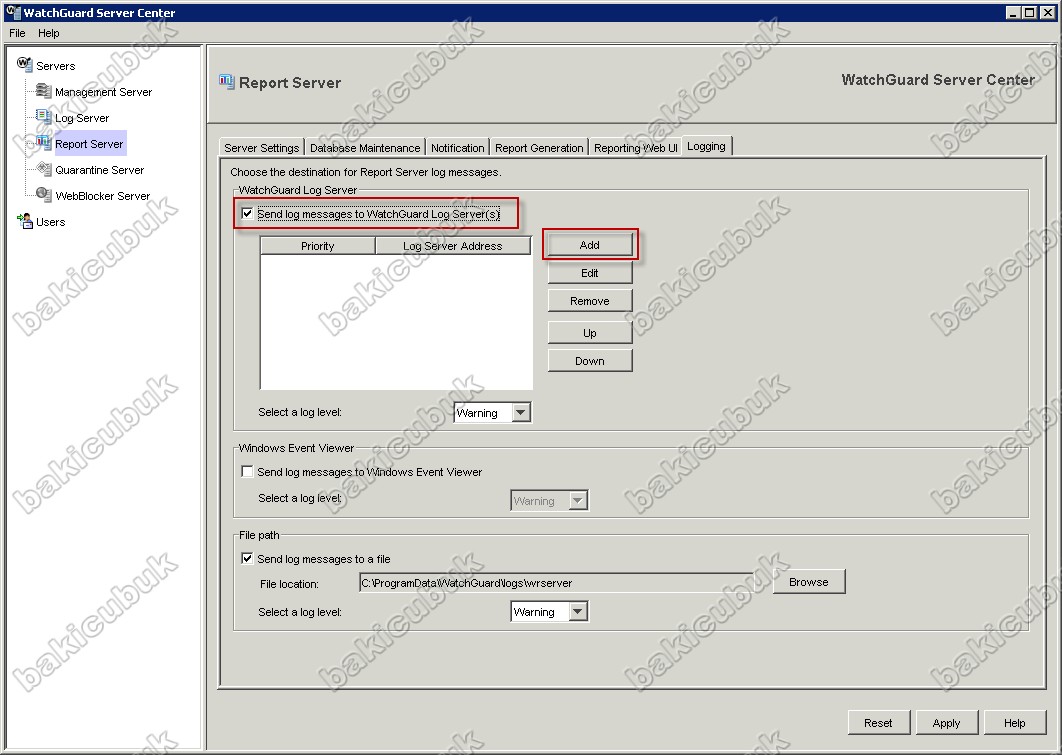Screen dimensions: 1062x755
Task: Click the Edit log server button
Action: coord(590,273)
